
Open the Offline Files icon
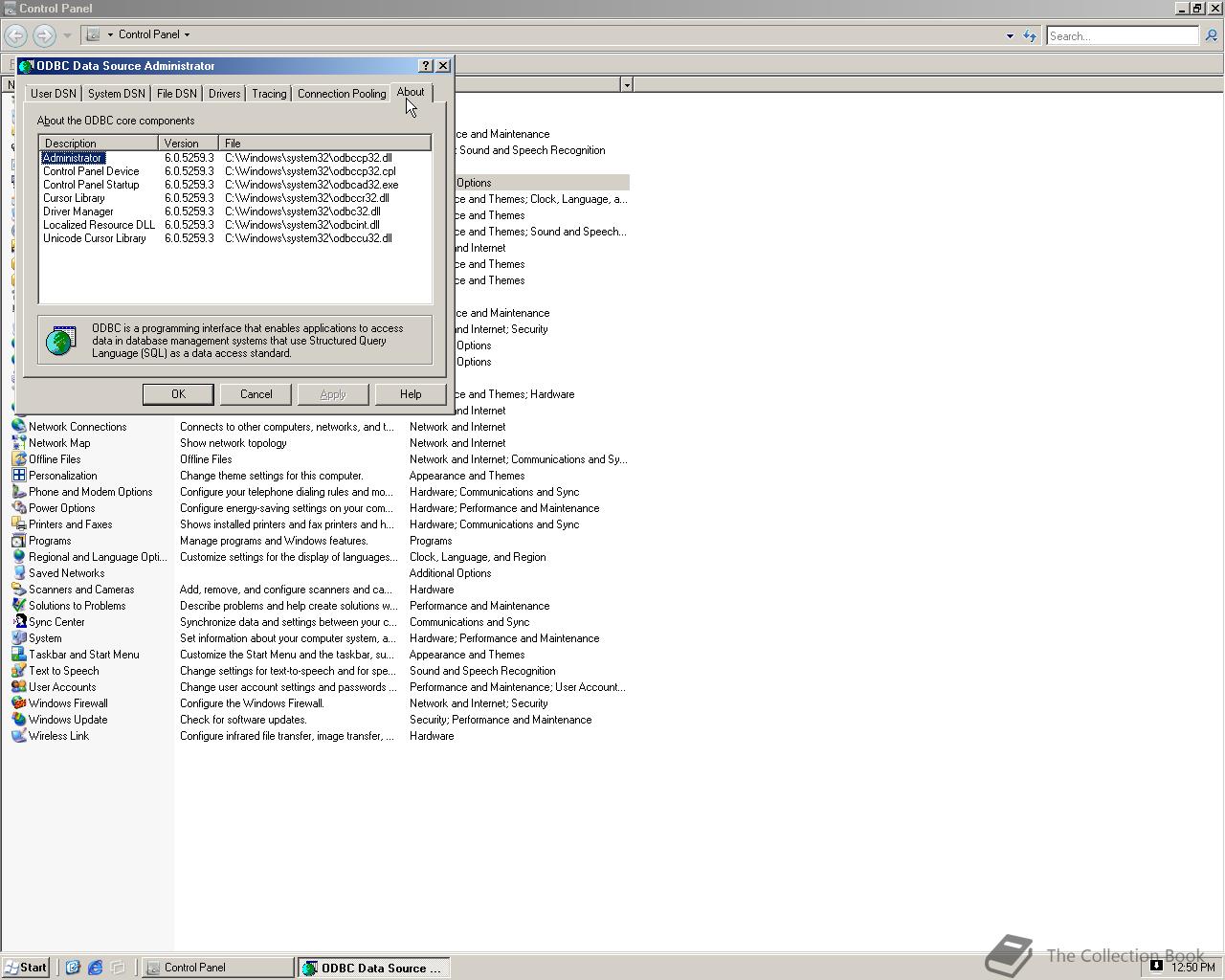click(18, 459)
